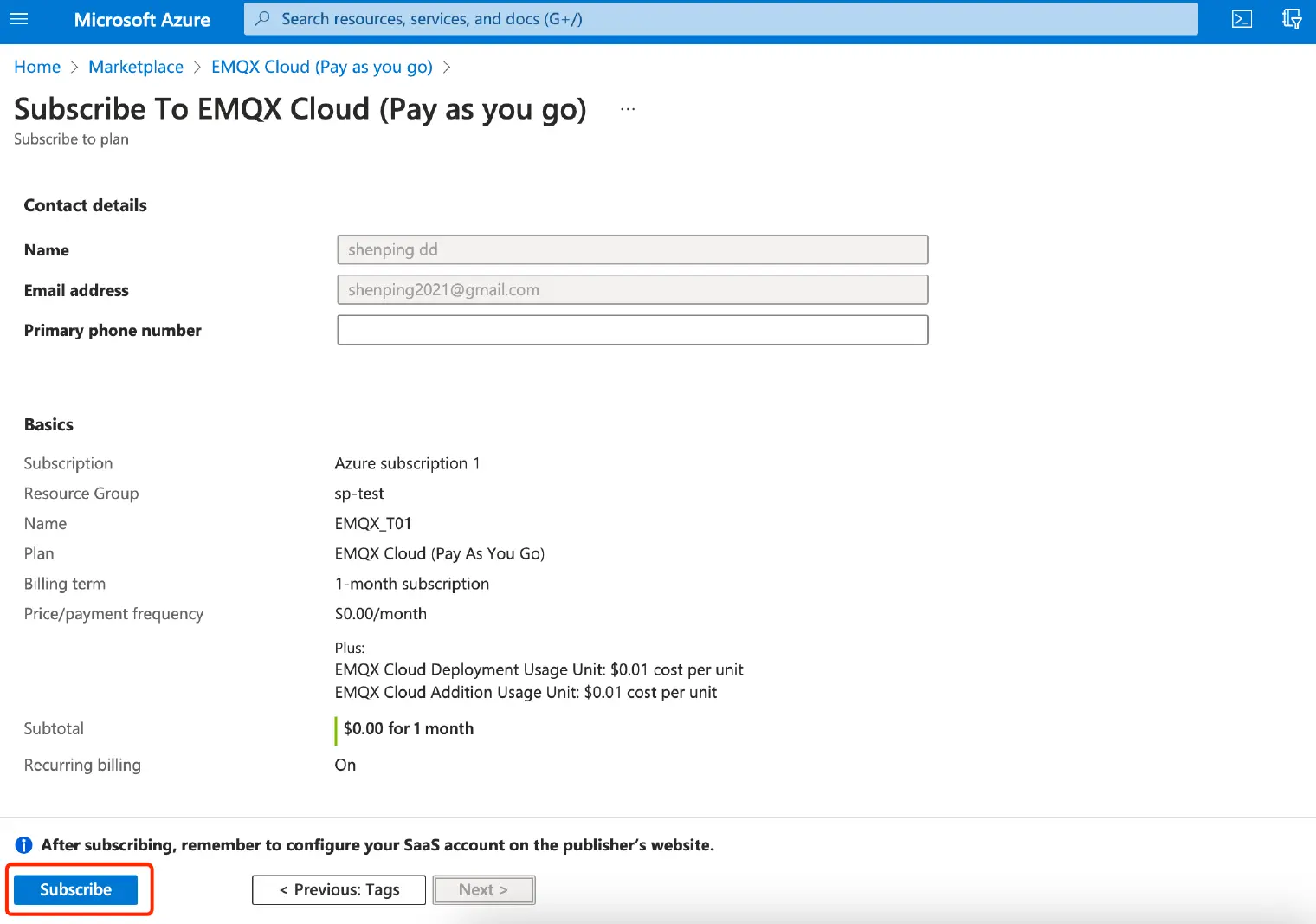Click the 'Resource Group' label
The width and height of the screenshot is (1316, 924).
pos(81,494)
